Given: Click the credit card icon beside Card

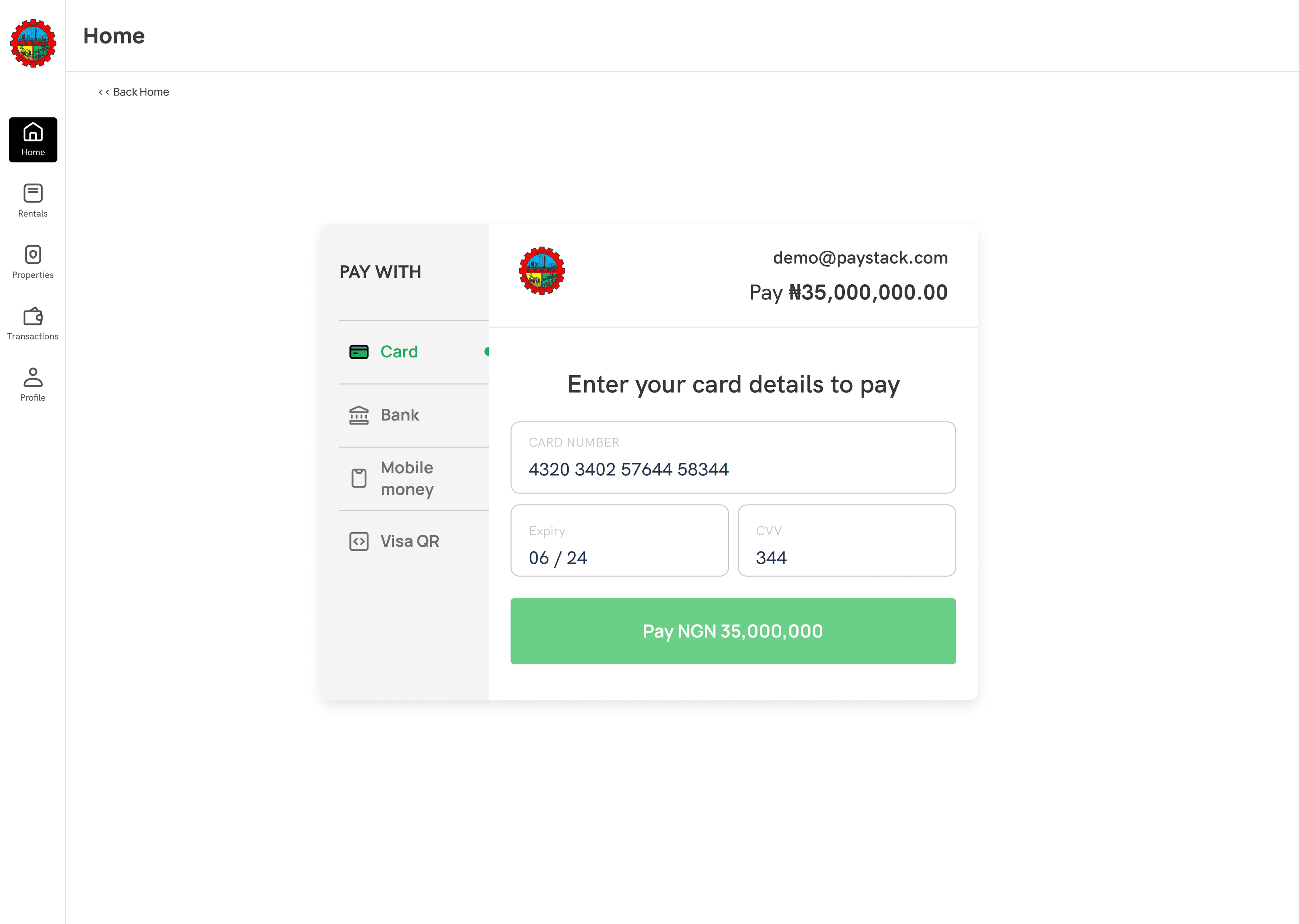Looking at the screenshot, I should pos(359,352).
